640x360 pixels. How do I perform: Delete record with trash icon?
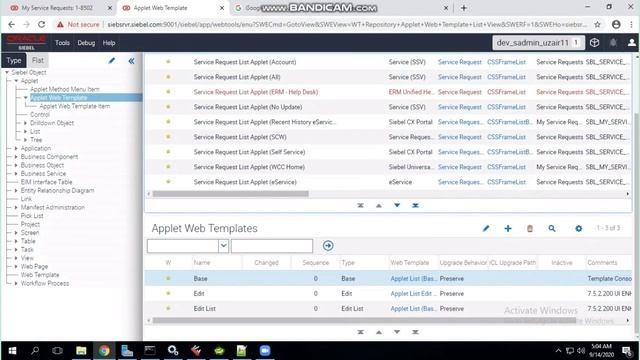point(530,229)
